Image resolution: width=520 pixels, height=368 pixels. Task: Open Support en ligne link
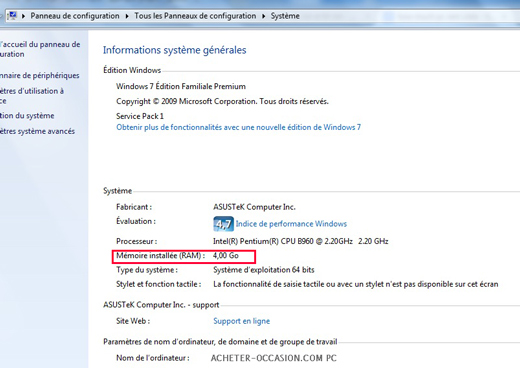(x=242, y=321)
